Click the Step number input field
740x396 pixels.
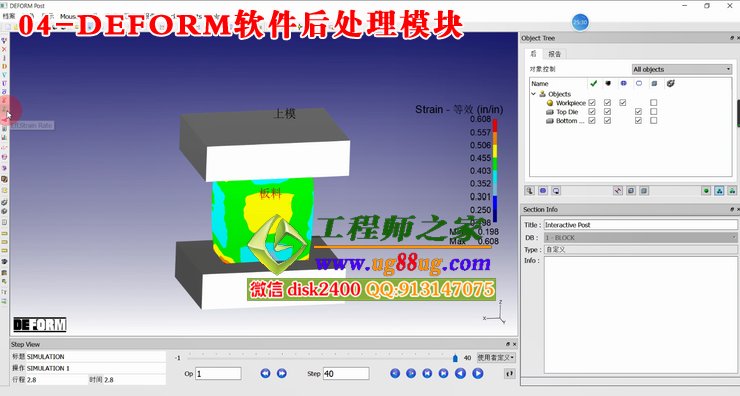coord(345,373)
